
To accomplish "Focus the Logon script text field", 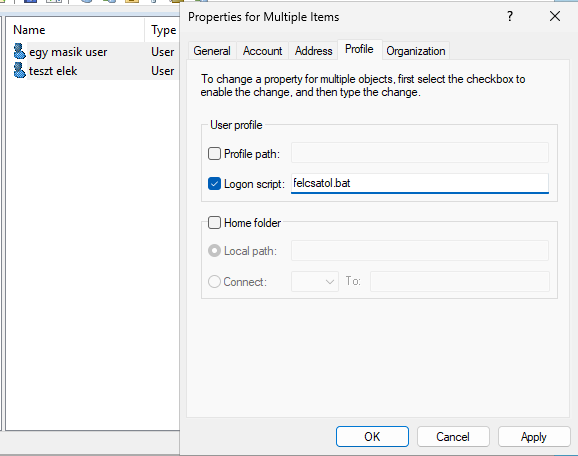I will click(420, 183).
